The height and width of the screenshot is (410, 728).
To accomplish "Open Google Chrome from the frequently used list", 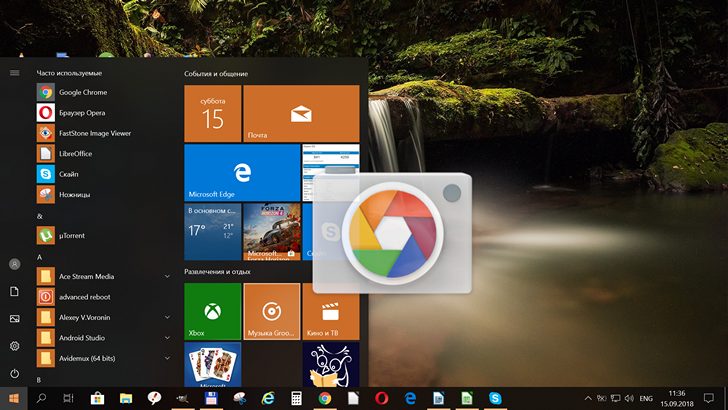I will [x=103, y=92].
